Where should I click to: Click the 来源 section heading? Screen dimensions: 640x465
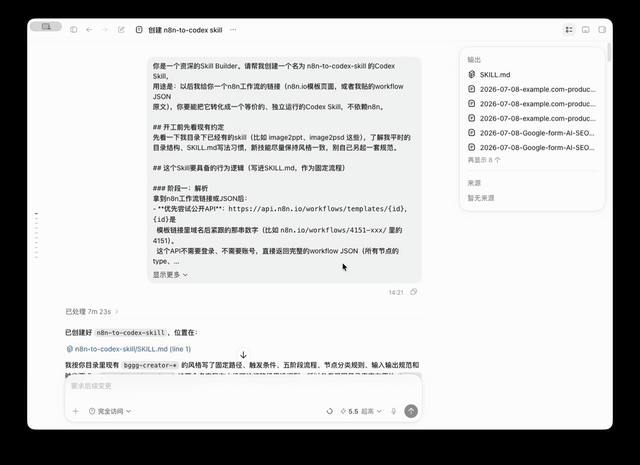pos(474,183)
